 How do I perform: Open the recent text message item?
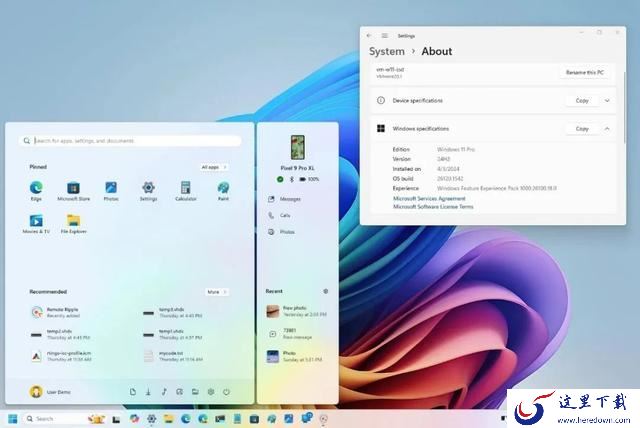tap(291, 334)
